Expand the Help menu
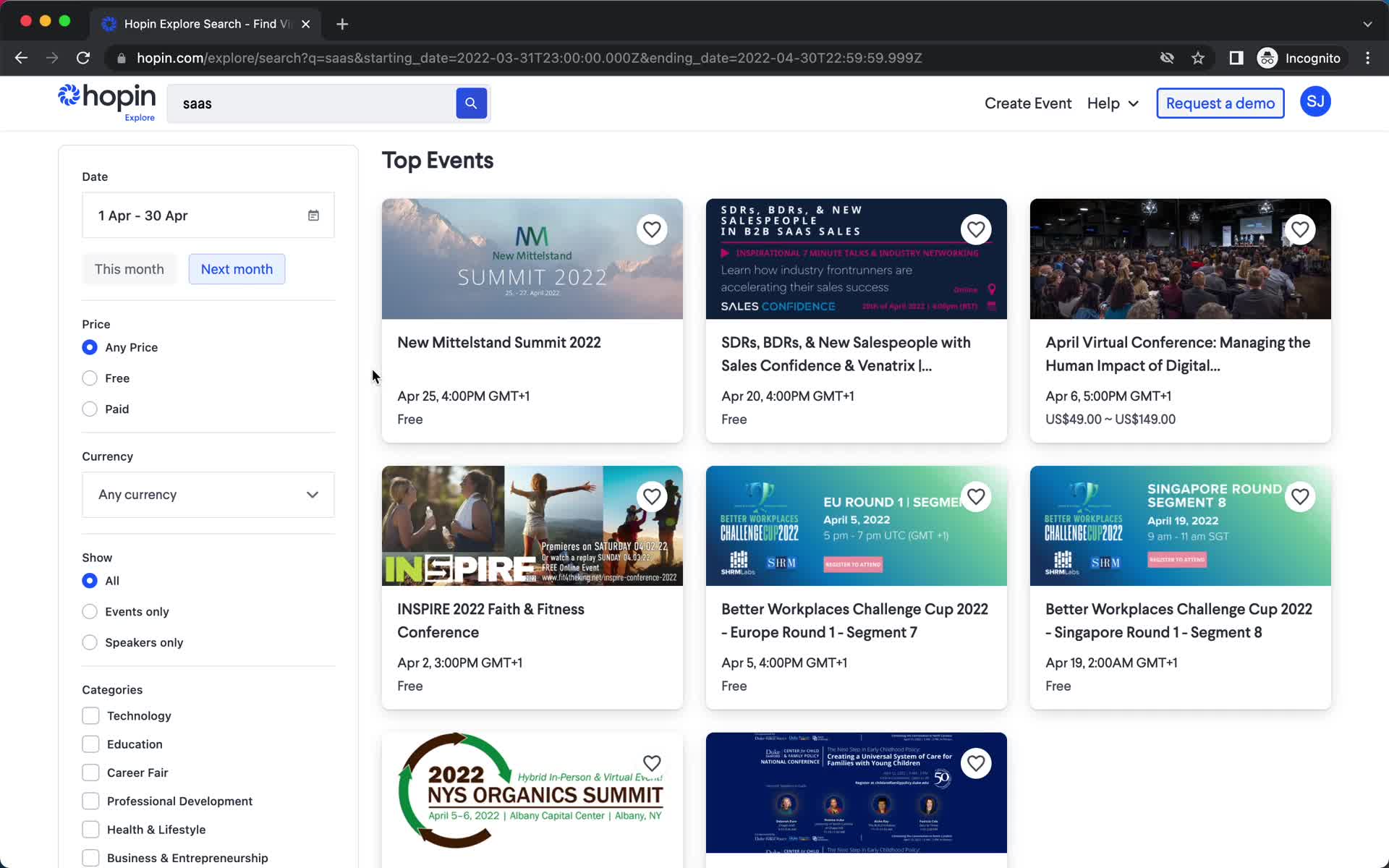Screen dimensions: 1389x868 click(1113, 103)
